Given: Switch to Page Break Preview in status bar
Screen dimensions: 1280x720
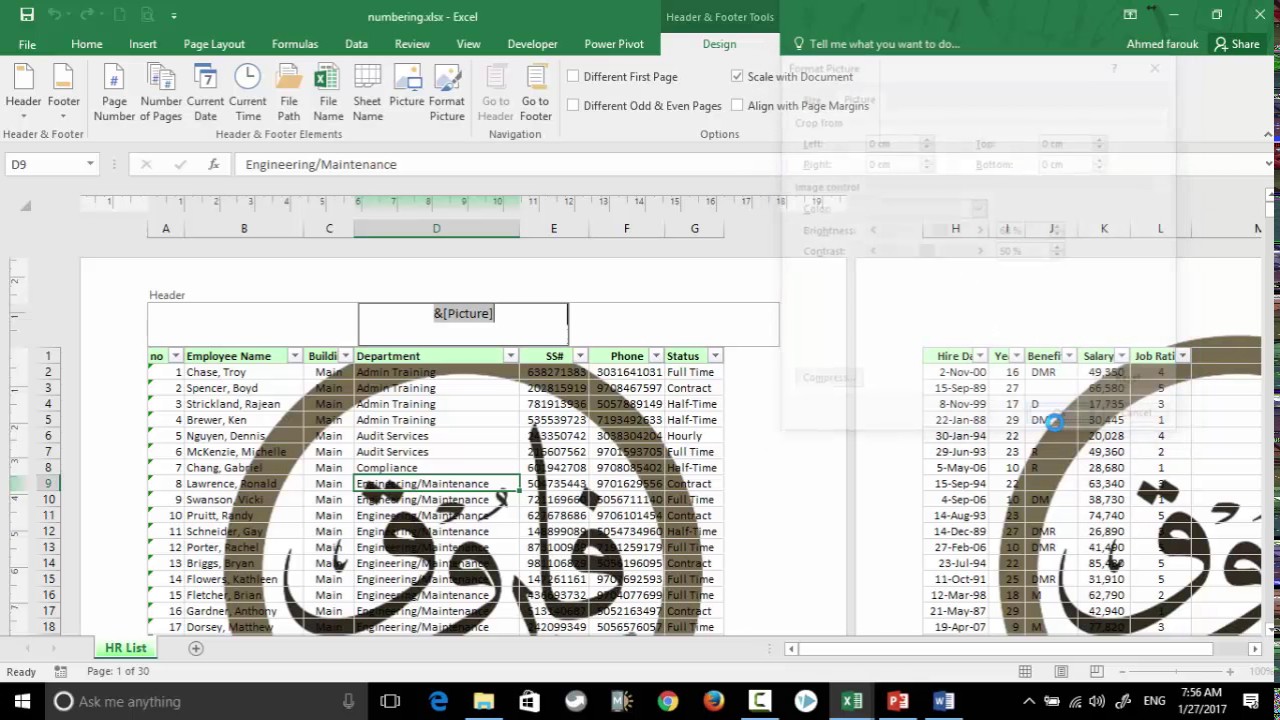Looking at the screenshot, I should coord(1097,672).
